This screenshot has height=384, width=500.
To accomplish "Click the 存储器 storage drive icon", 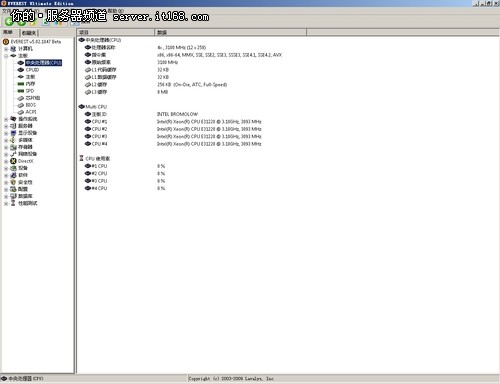I will [13, 147].
